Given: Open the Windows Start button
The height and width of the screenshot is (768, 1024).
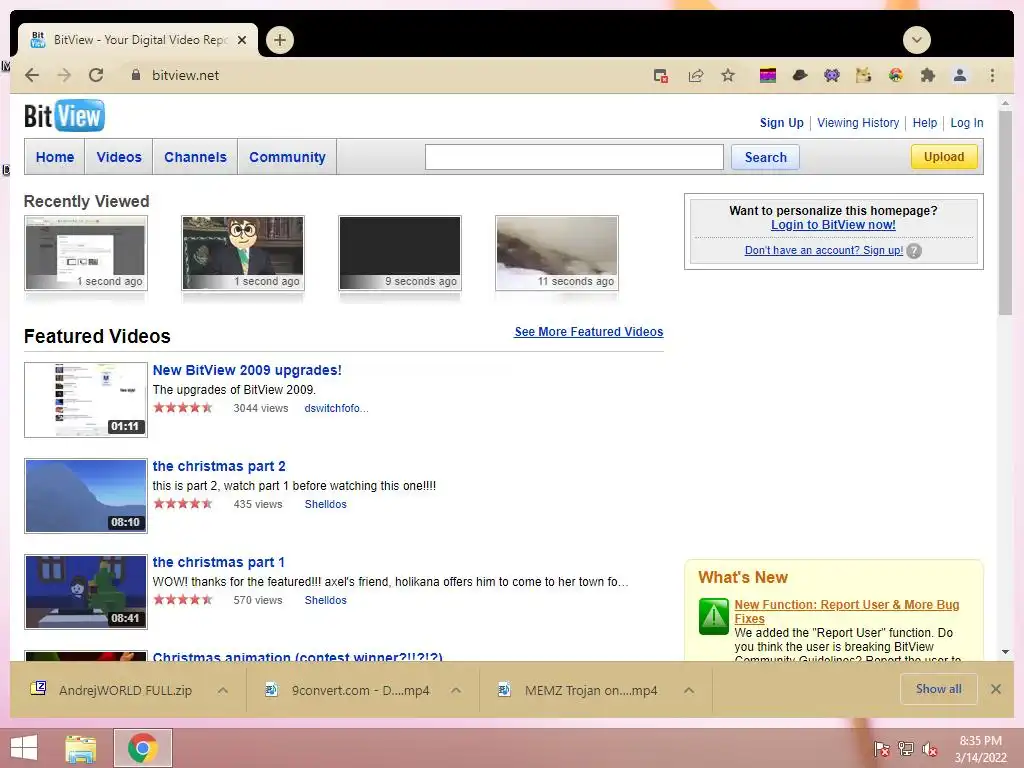Looking at the screenshot, I should (x=24, y=748).
